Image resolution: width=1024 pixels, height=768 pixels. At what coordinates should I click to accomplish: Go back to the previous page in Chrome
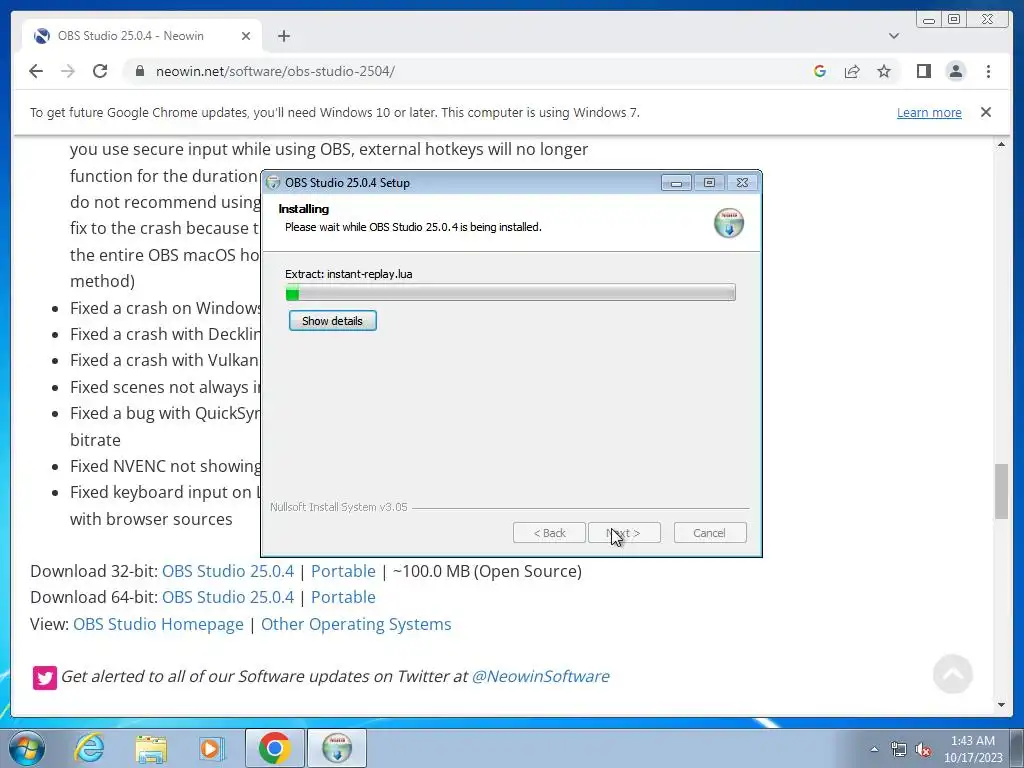[36, 71]
